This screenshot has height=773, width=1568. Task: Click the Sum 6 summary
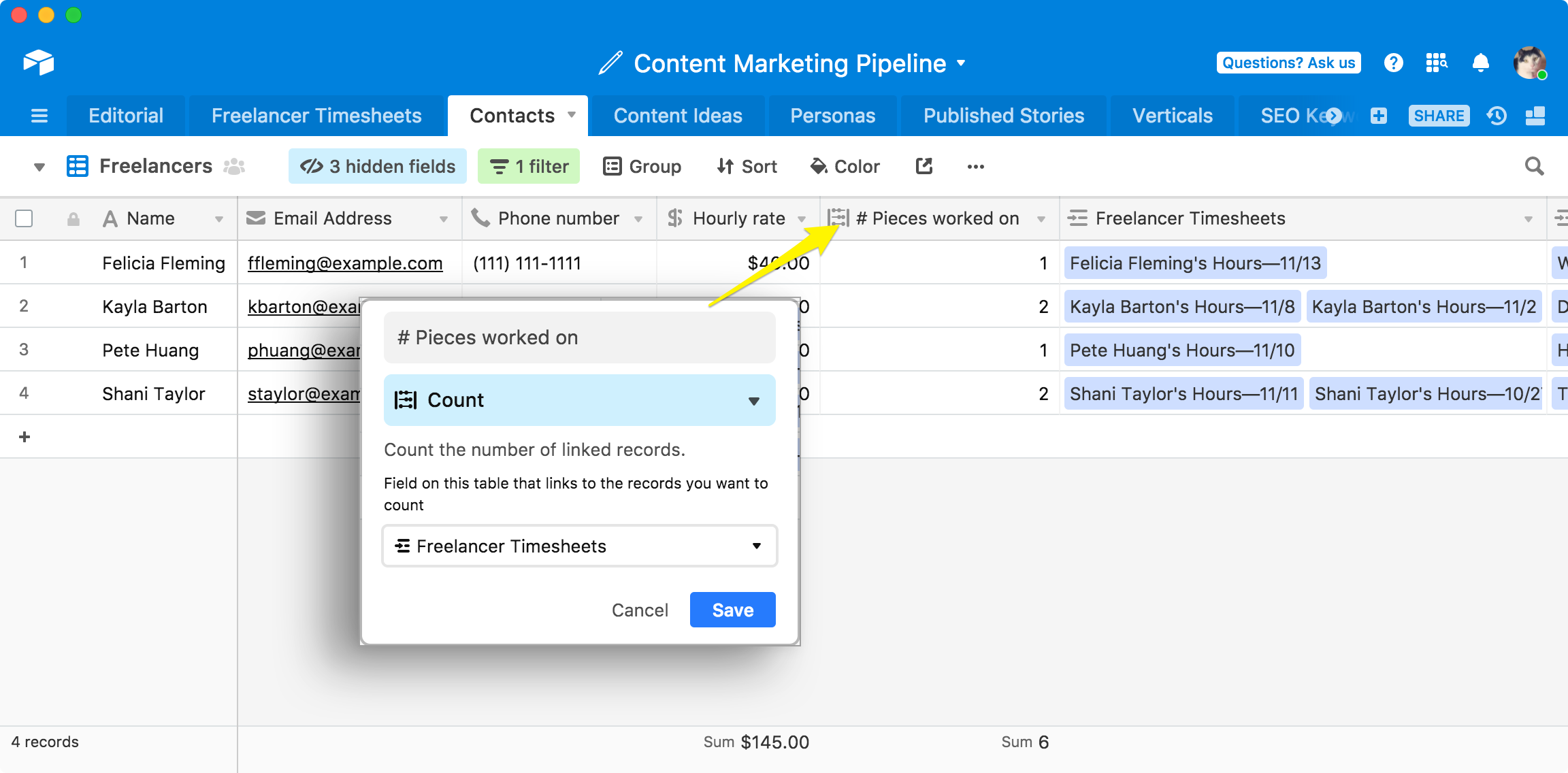pyautogui.click(x=1025, y=742)
